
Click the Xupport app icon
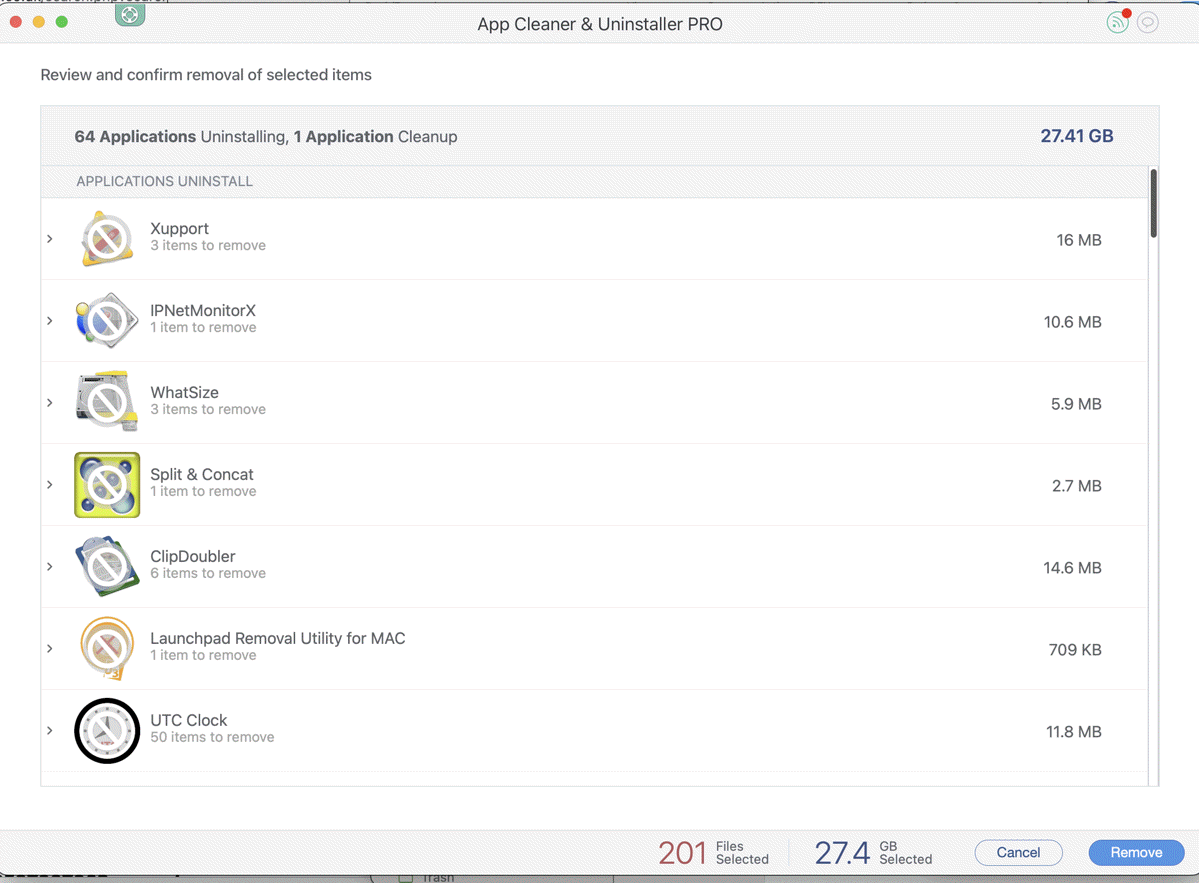pyautogui.click(x=107, y=239)
